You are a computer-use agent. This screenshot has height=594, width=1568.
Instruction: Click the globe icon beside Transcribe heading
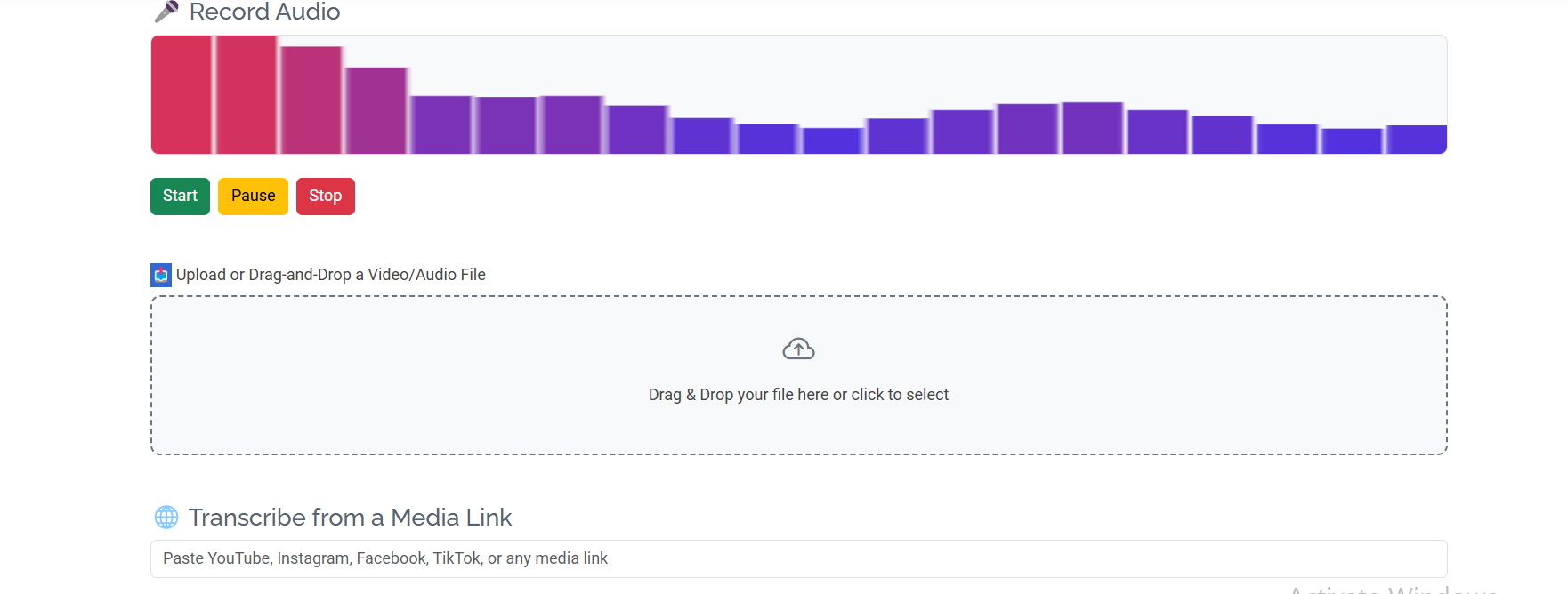coord(166,517)
